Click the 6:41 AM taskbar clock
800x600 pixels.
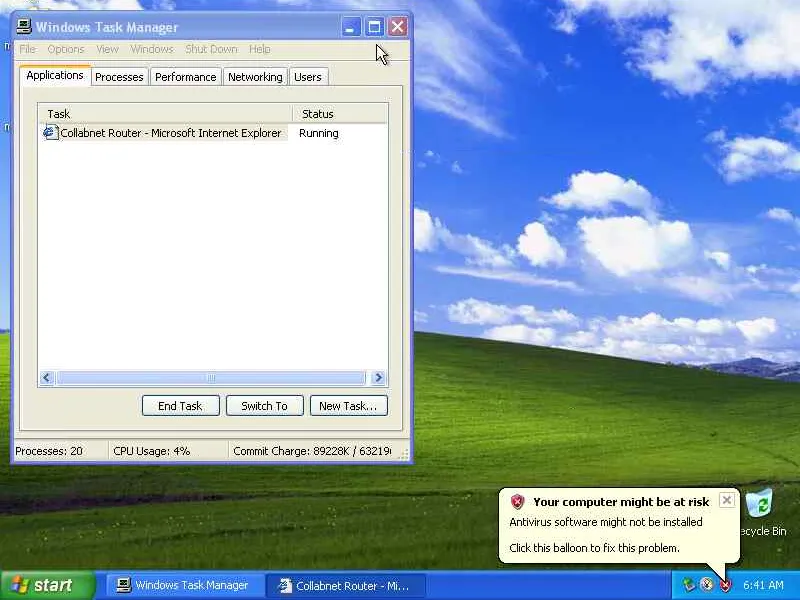click(x=763, y=585)
